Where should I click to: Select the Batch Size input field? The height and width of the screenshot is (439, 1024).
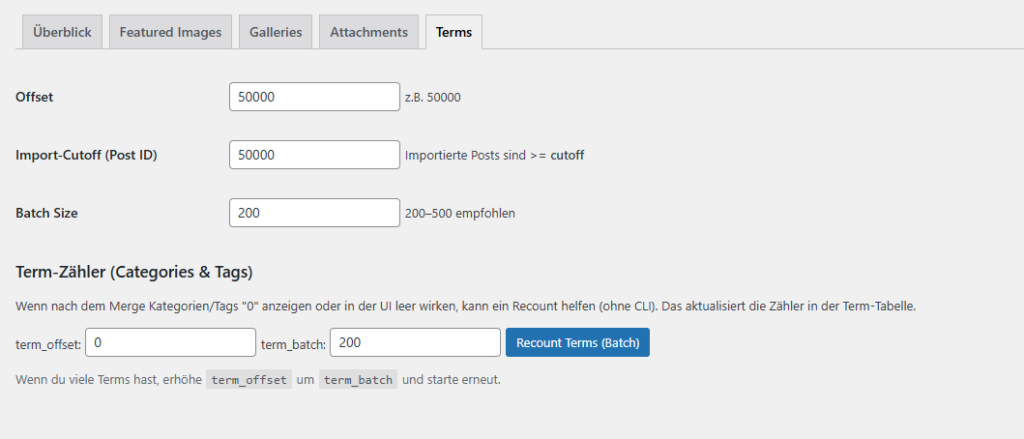(x=314, y=213)
